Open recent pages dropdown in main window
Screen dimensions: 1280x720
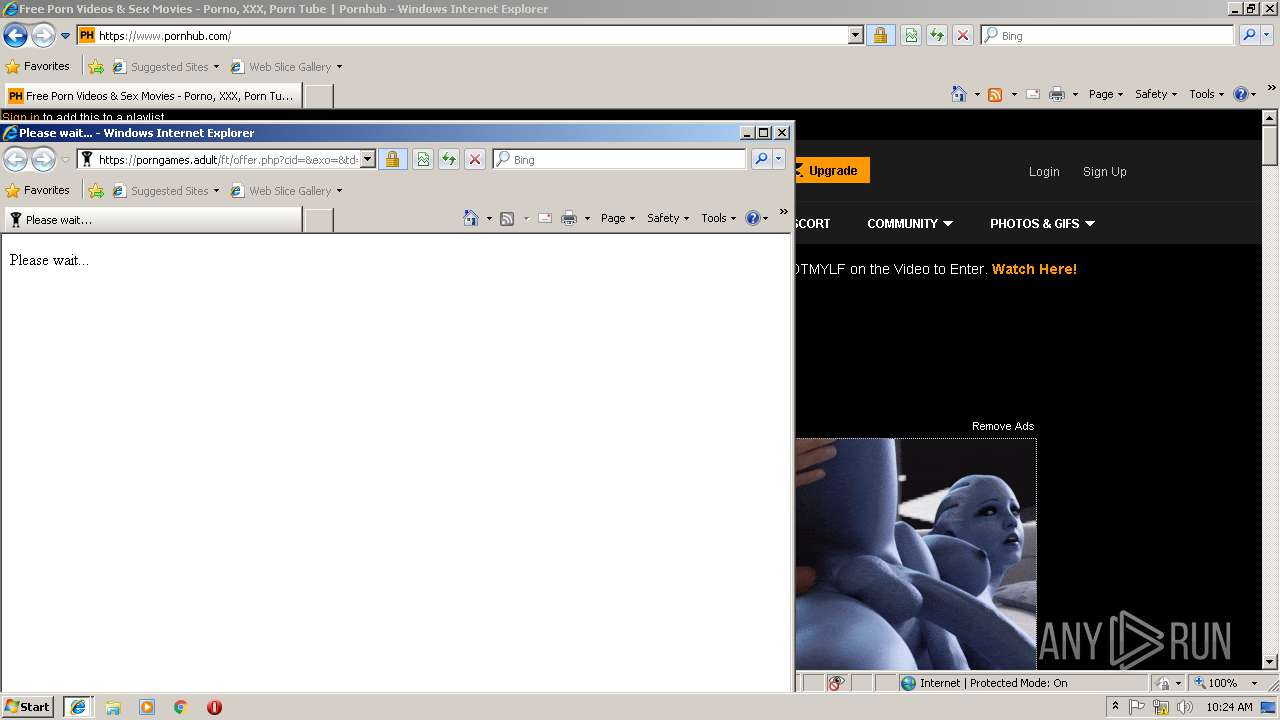(65, 36)
